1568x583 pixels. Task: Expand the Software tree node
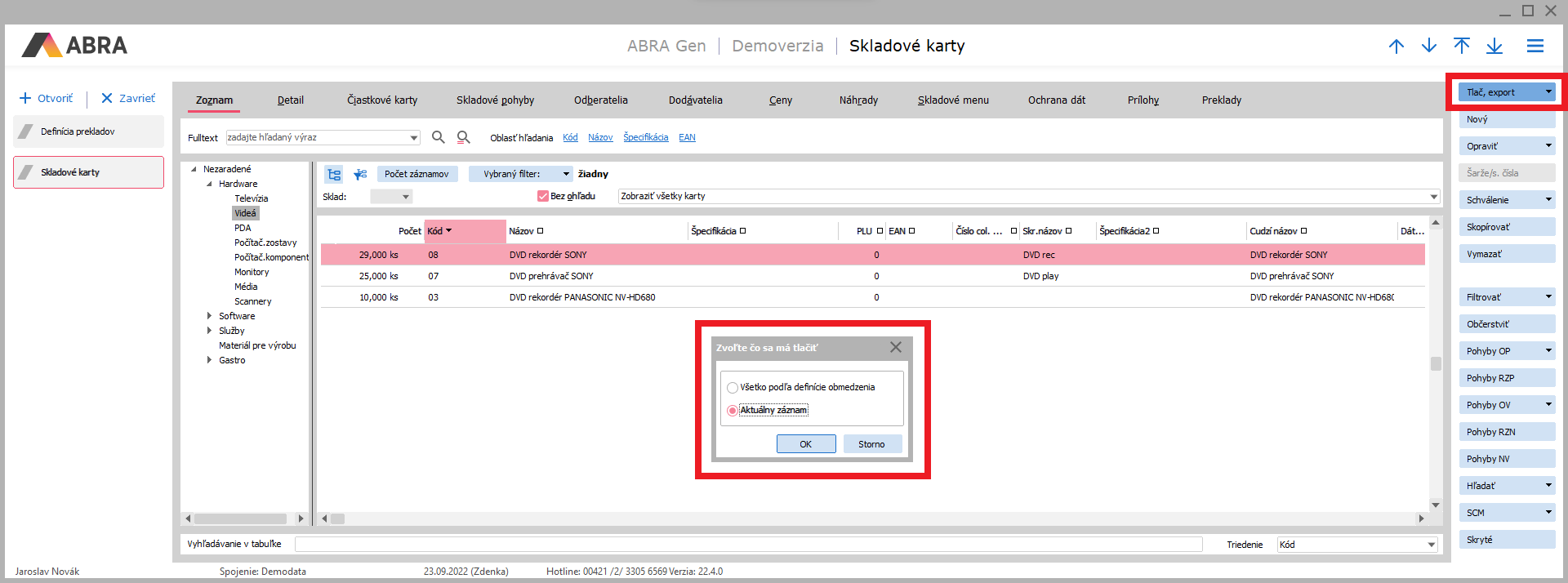point(209,316)
